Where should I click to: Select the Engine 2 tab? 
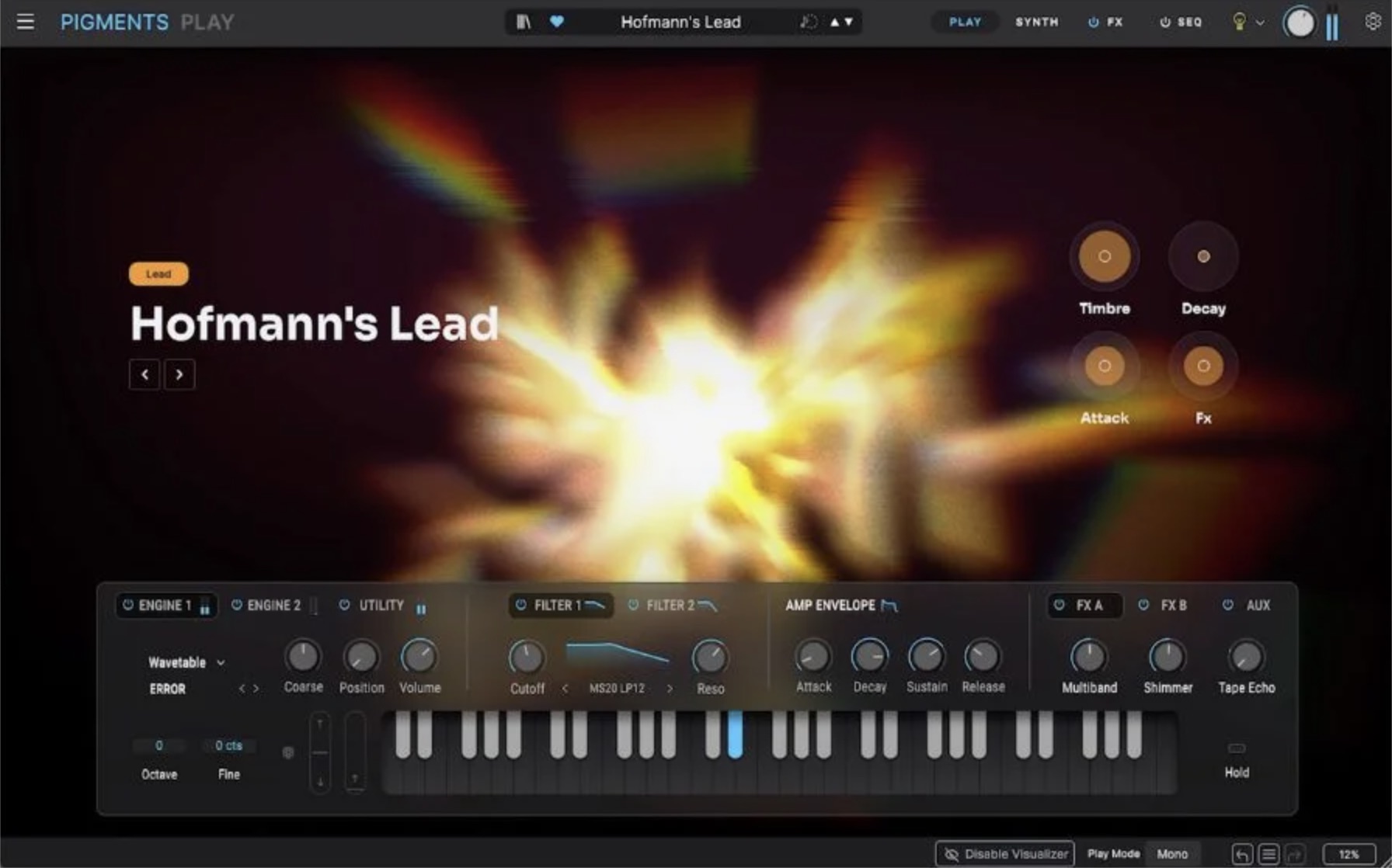pyautogui.click(x=273, y=605)
